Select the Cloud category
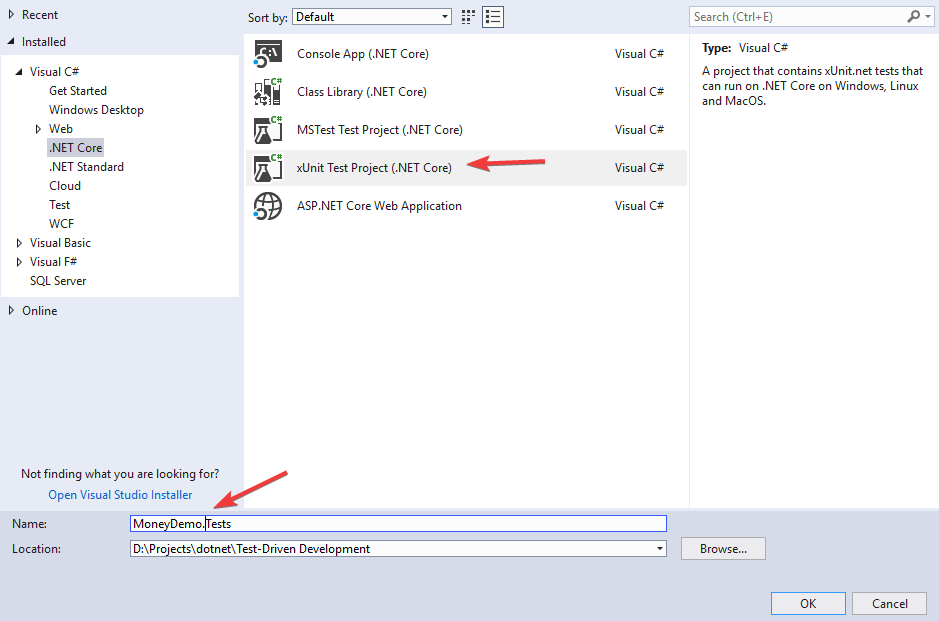The height and width of the screenshot is (621, 939). (65, 186)
